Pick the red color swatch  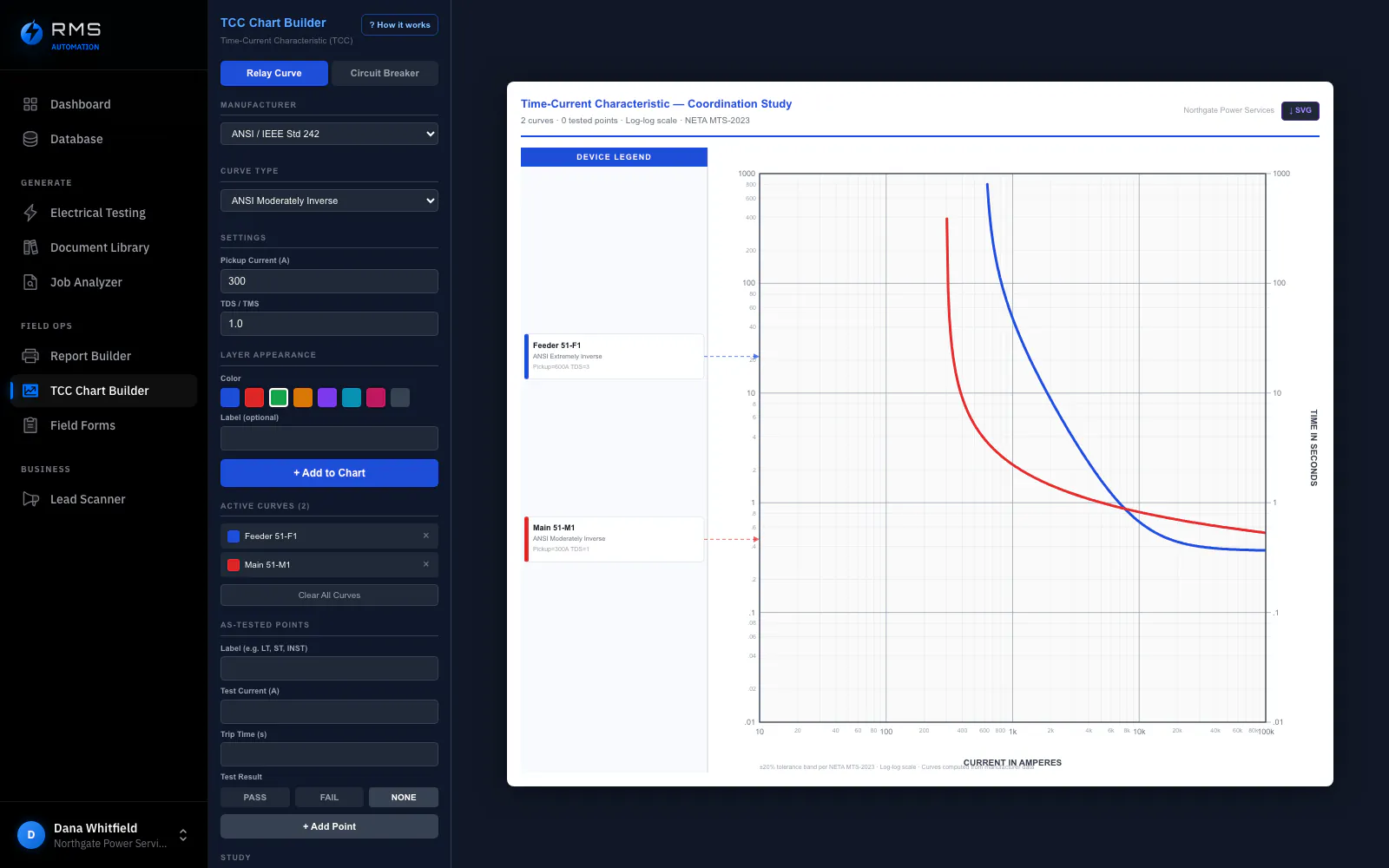tap(254, 398)
